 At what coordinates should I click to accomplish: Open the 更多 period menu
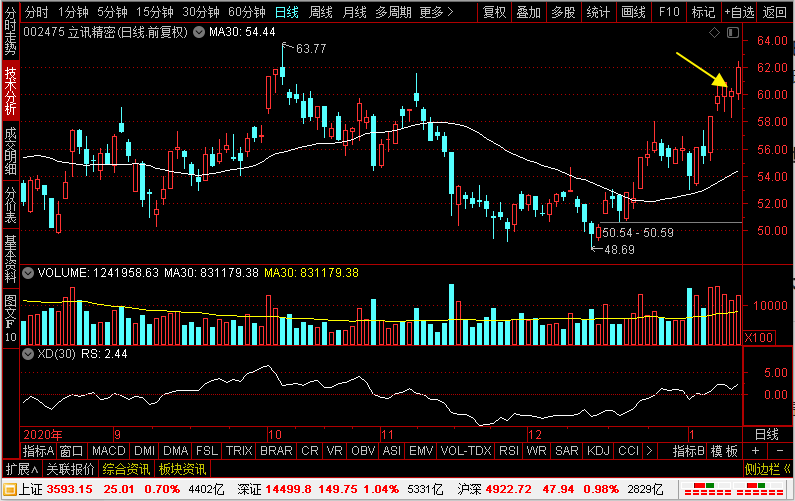433,12
